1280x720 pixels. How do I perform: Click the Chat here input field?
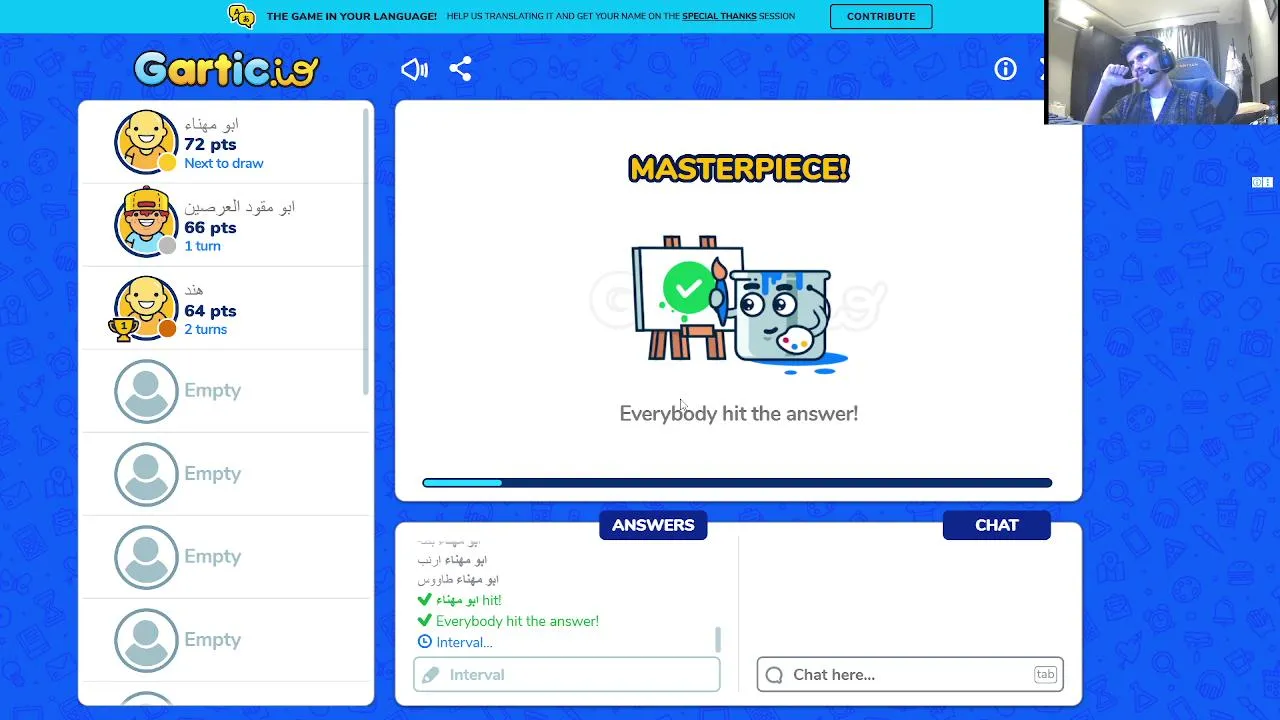click(910, 675)
